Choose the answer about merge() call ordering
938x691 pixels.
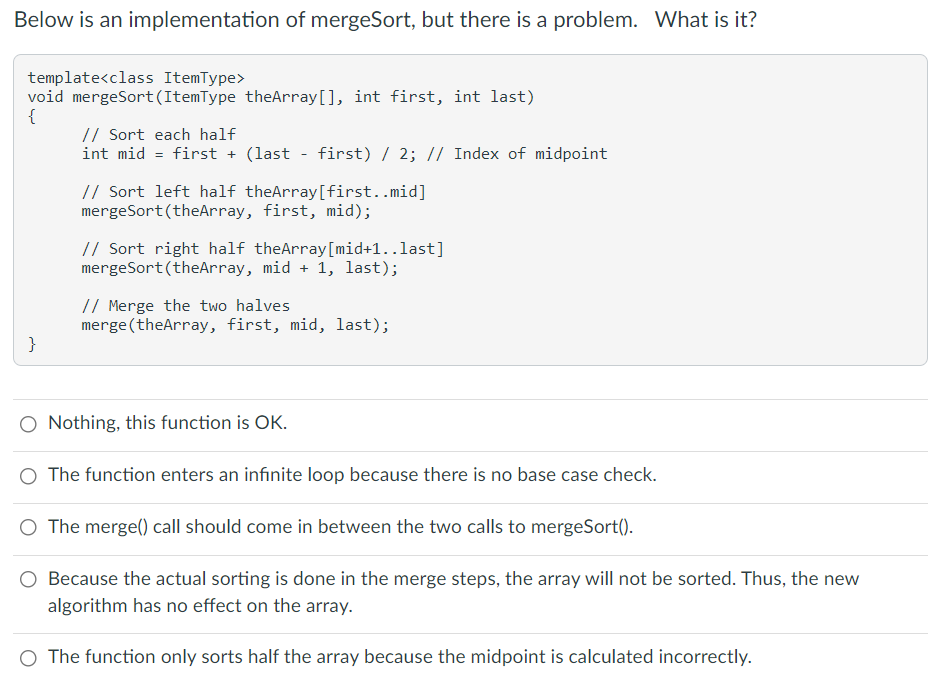(x=28, y=527)
